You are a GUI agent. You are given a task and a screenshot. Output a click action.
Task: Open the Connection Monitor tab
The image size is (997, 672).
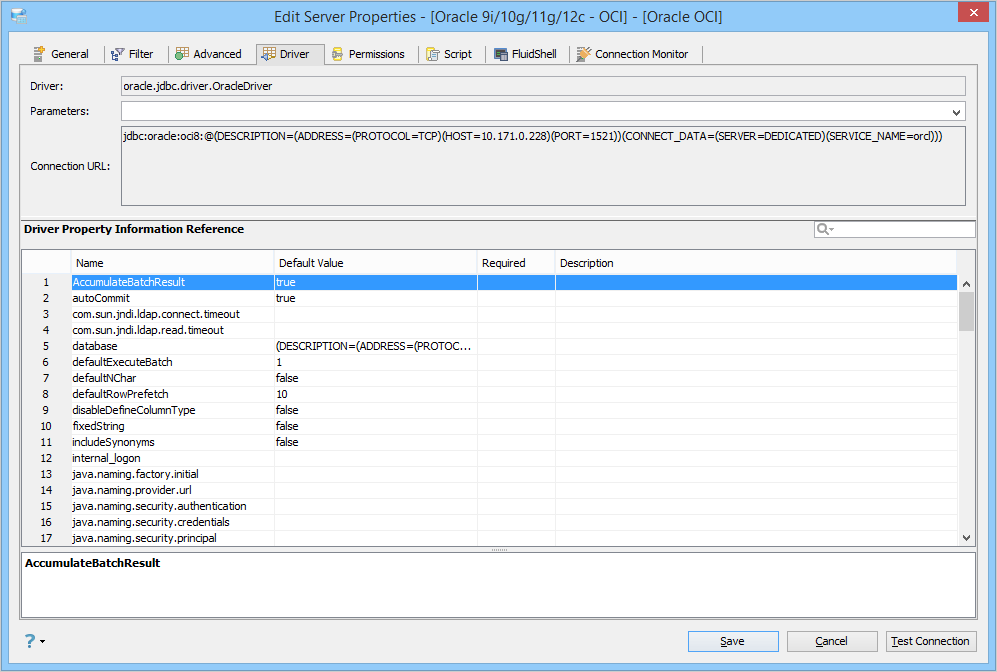(633, 54)
